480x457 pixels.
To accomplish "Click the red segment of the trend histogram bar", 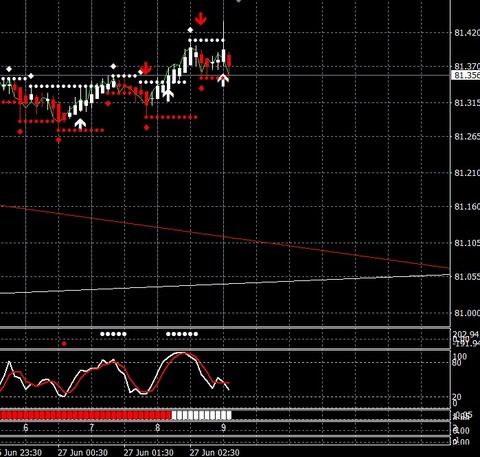I will [86, 415].
